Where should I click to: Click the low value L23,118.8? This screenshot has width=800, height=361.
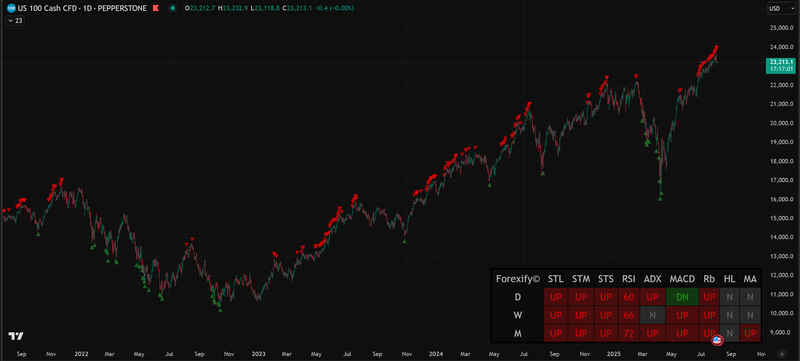pyautogui.click(x=266, y=8)
